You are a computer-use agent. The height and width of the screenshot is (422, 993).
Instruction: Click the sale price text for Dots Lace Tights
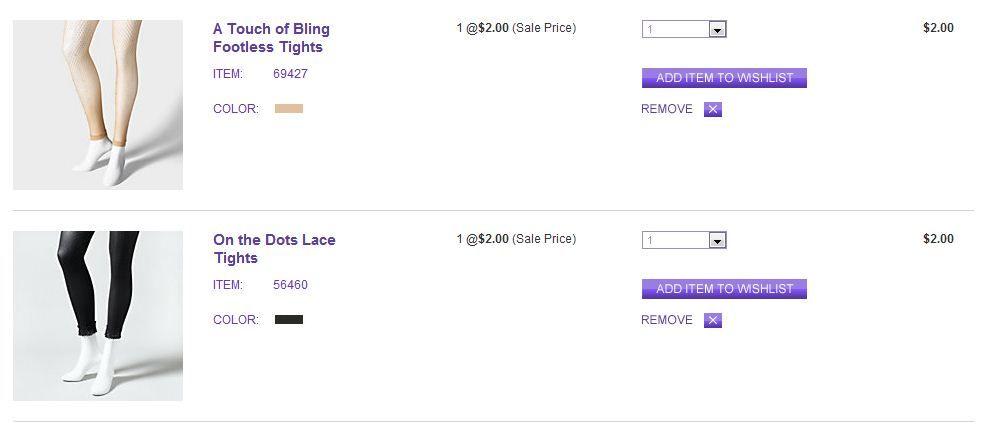click(x=516, y=239)
